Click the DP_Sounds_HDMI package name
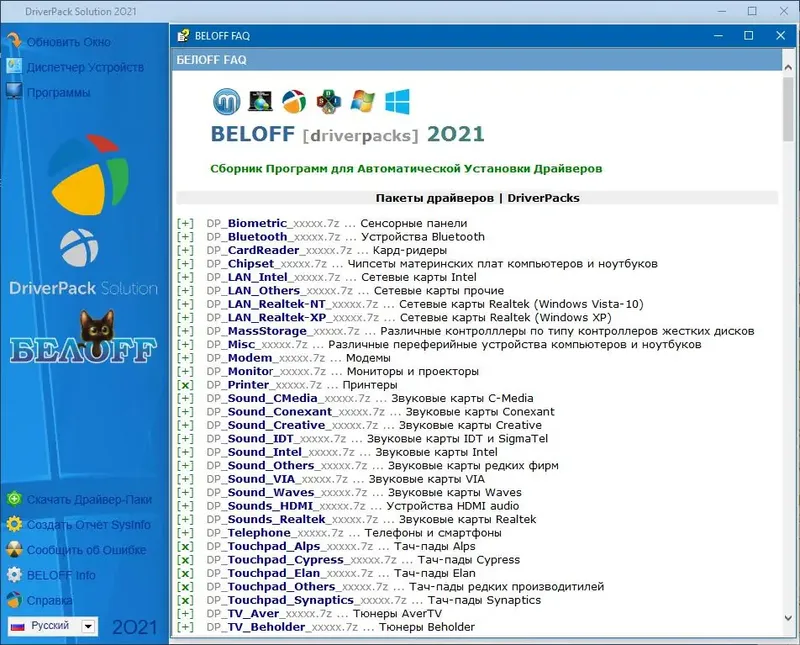The image size is (800, 645). coord(286,506)
